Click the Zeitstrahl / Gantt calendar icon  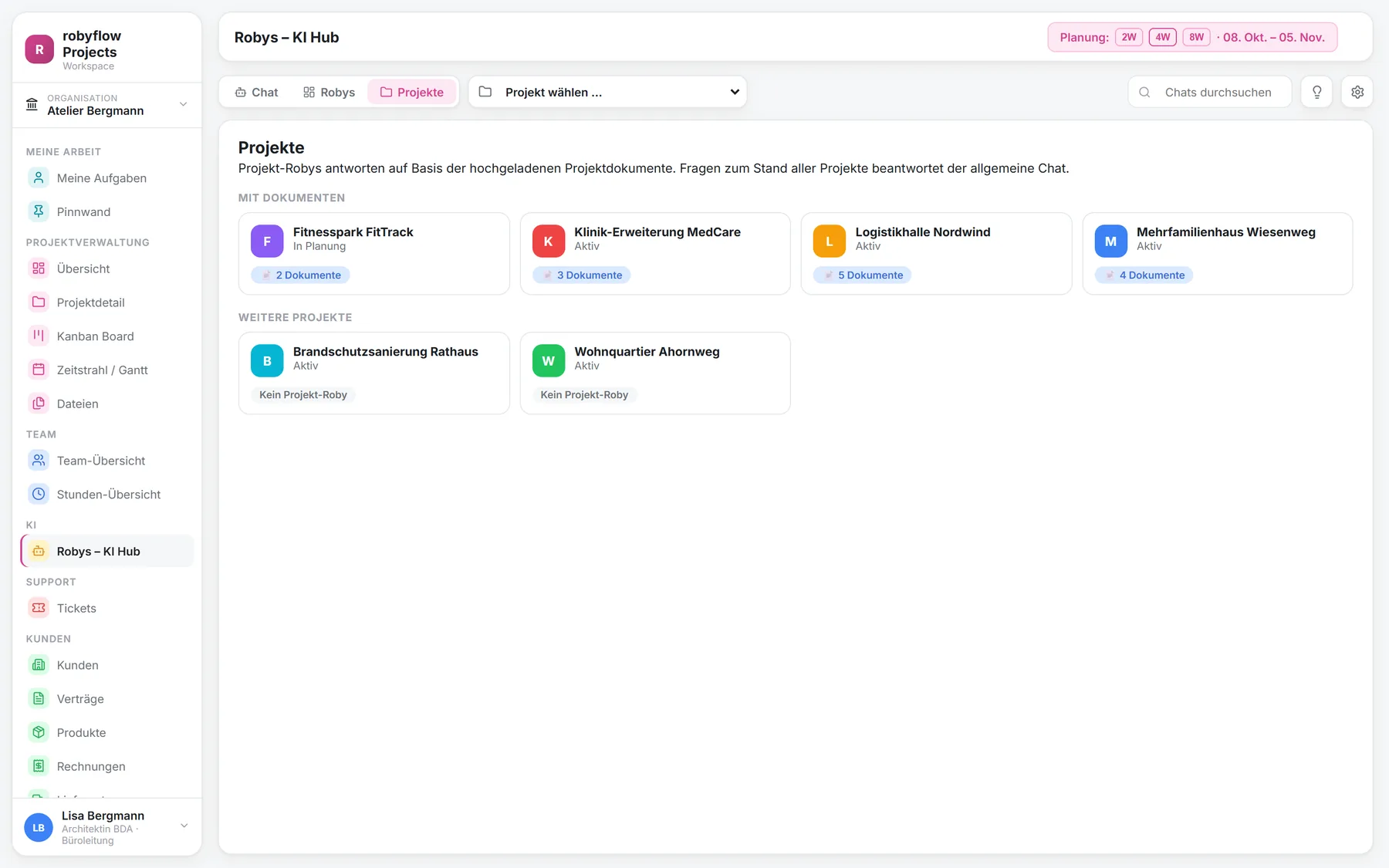(39, 370)
